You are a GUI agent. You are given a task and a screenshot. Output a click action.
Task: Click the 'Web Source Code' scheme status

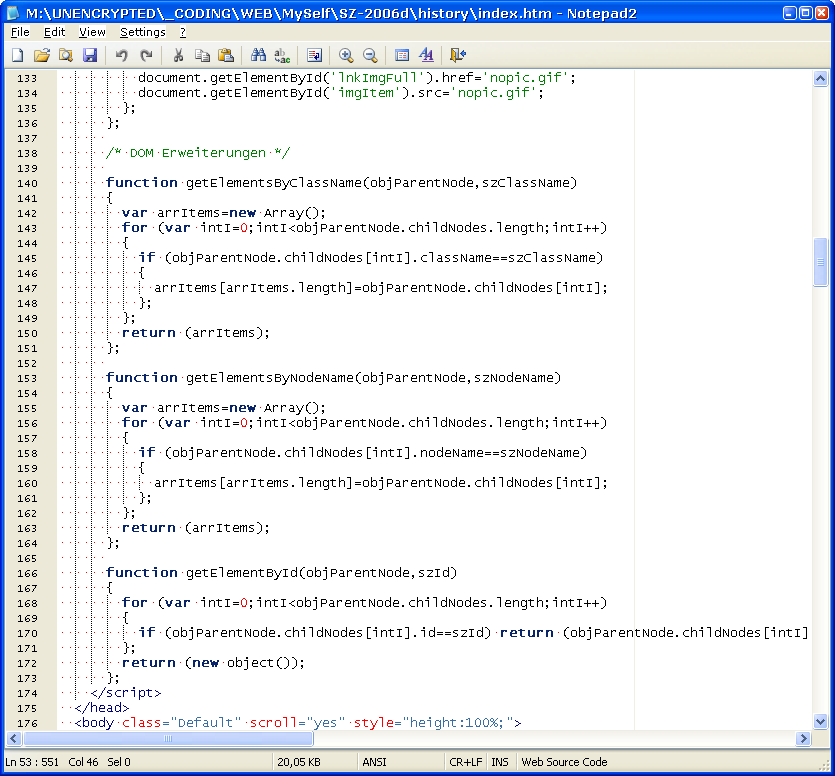coord(564,762)
